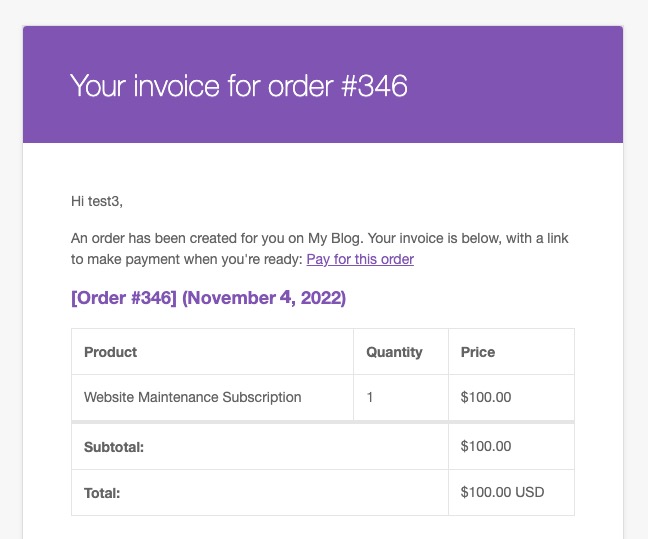Click the Subtotal label

pyautogui.click(x=114, y=447)
